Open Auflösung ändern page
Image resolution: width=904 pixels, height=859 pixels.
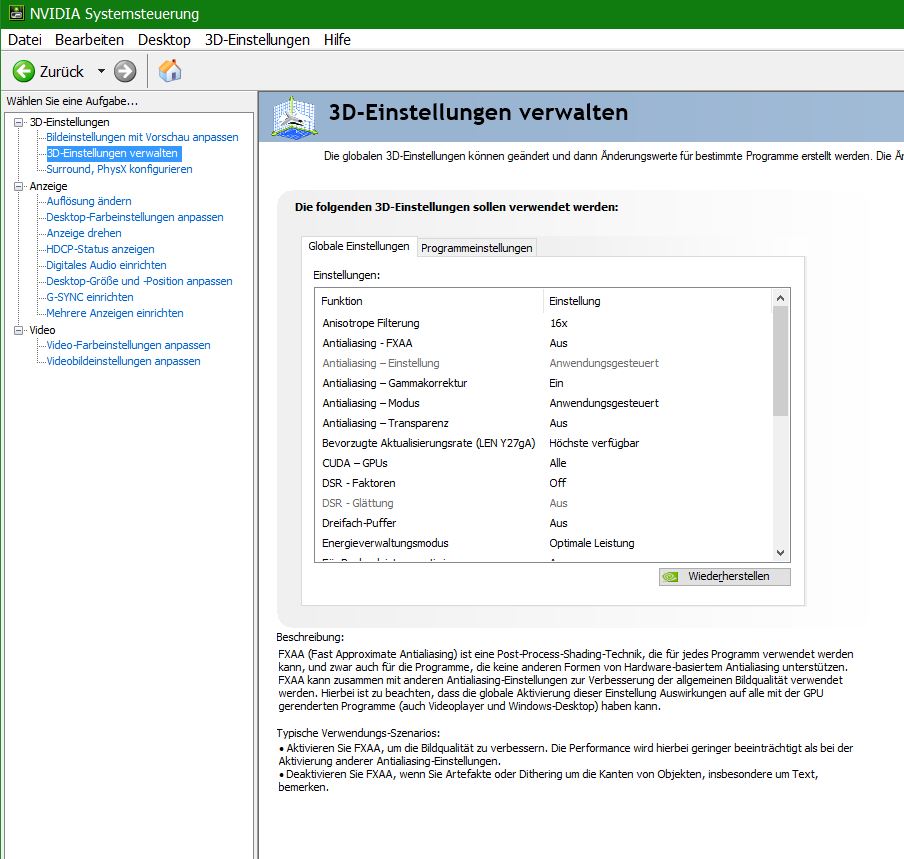point(89,201)
